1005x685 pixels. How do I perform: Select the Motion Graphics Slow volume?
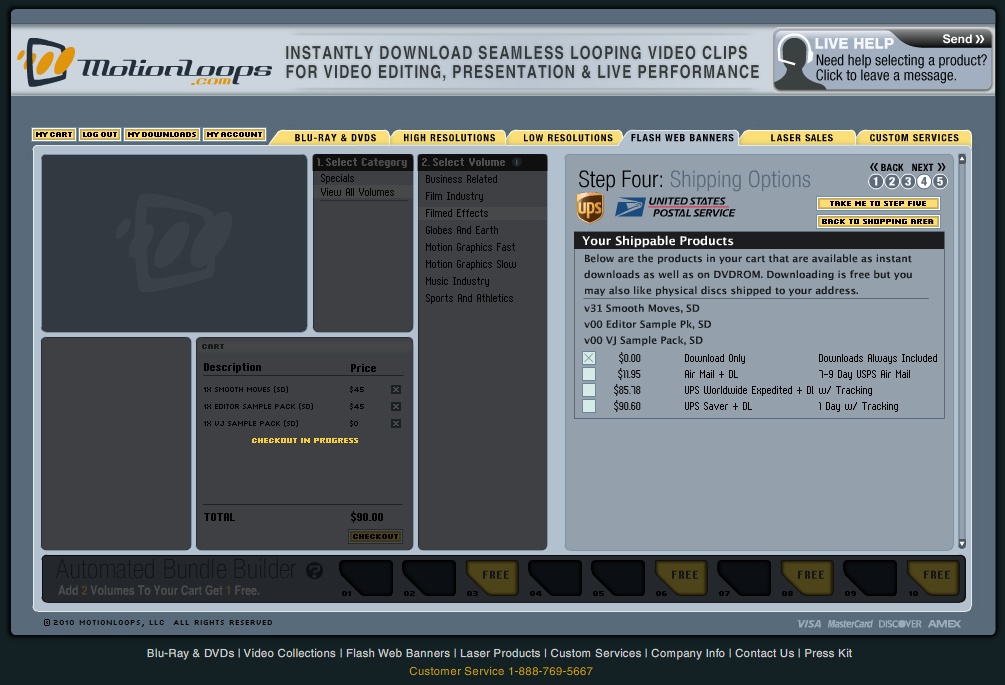pos(471,265)
